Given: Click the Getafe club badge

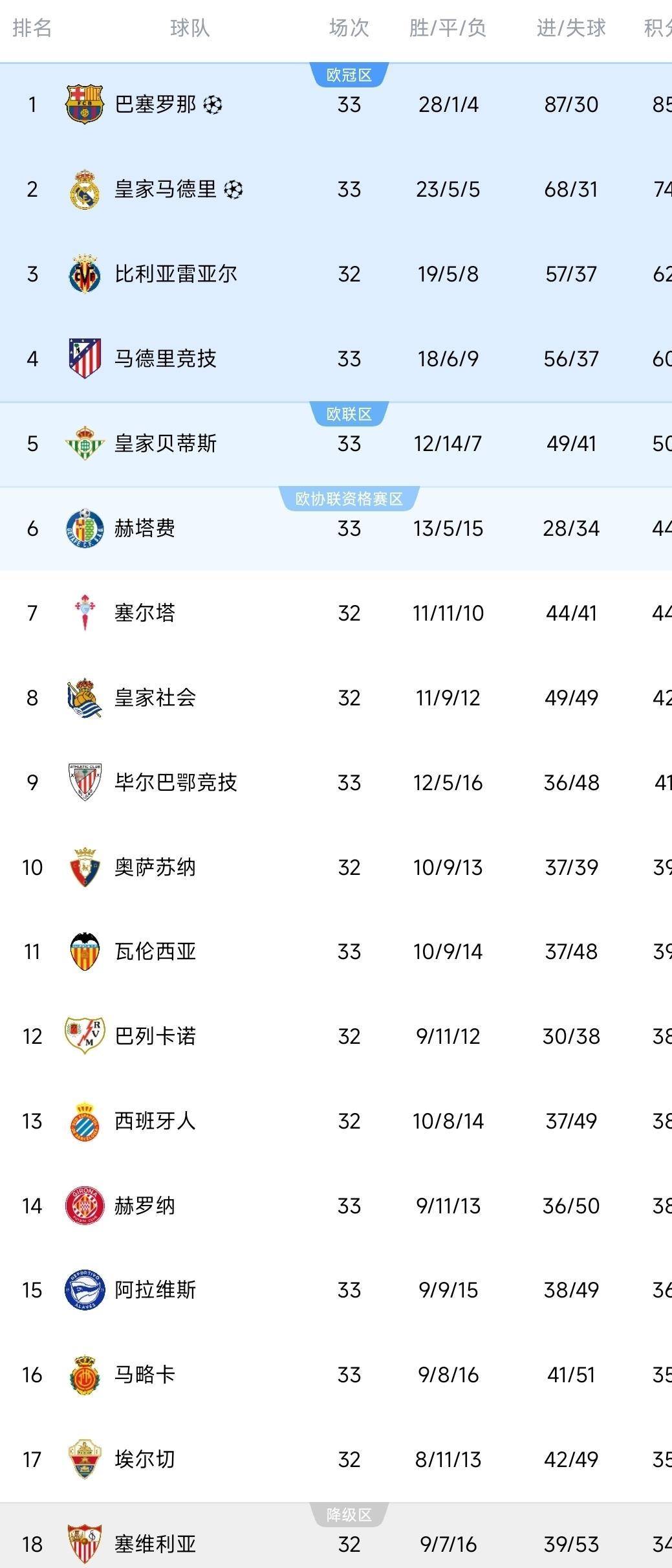Looking at the screenshot, I should tap(85, 528).
